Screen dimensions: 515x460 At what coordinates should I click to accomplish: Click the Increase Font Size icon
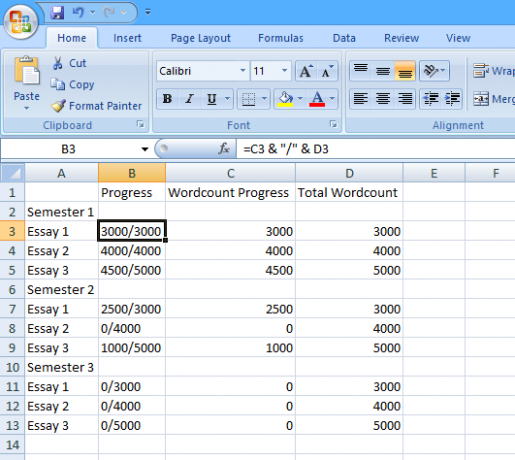coord(306,71)
